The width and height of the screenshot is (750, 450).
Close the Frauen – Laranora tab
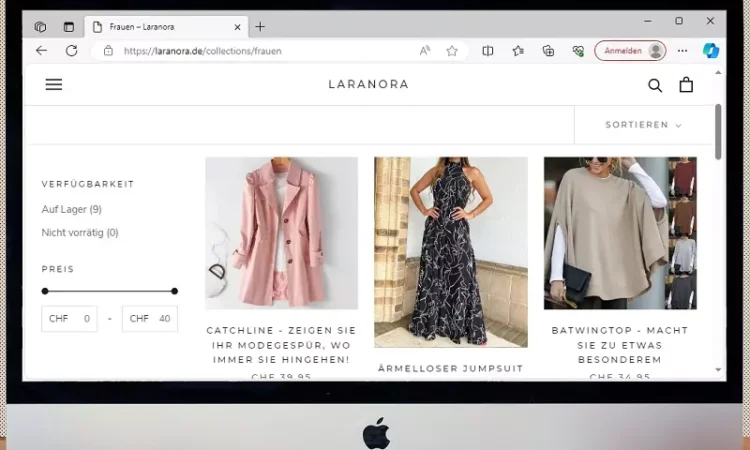(x=237, y=27)
